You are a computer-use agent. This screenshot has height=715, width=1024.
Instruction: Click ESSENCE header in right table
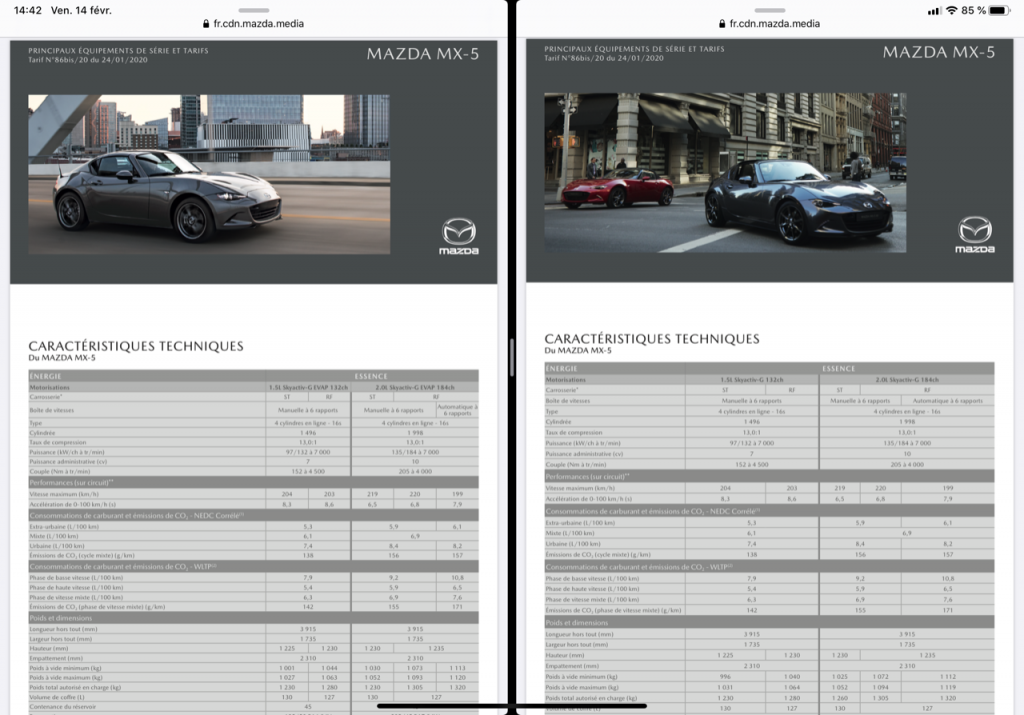pos(839,369)
